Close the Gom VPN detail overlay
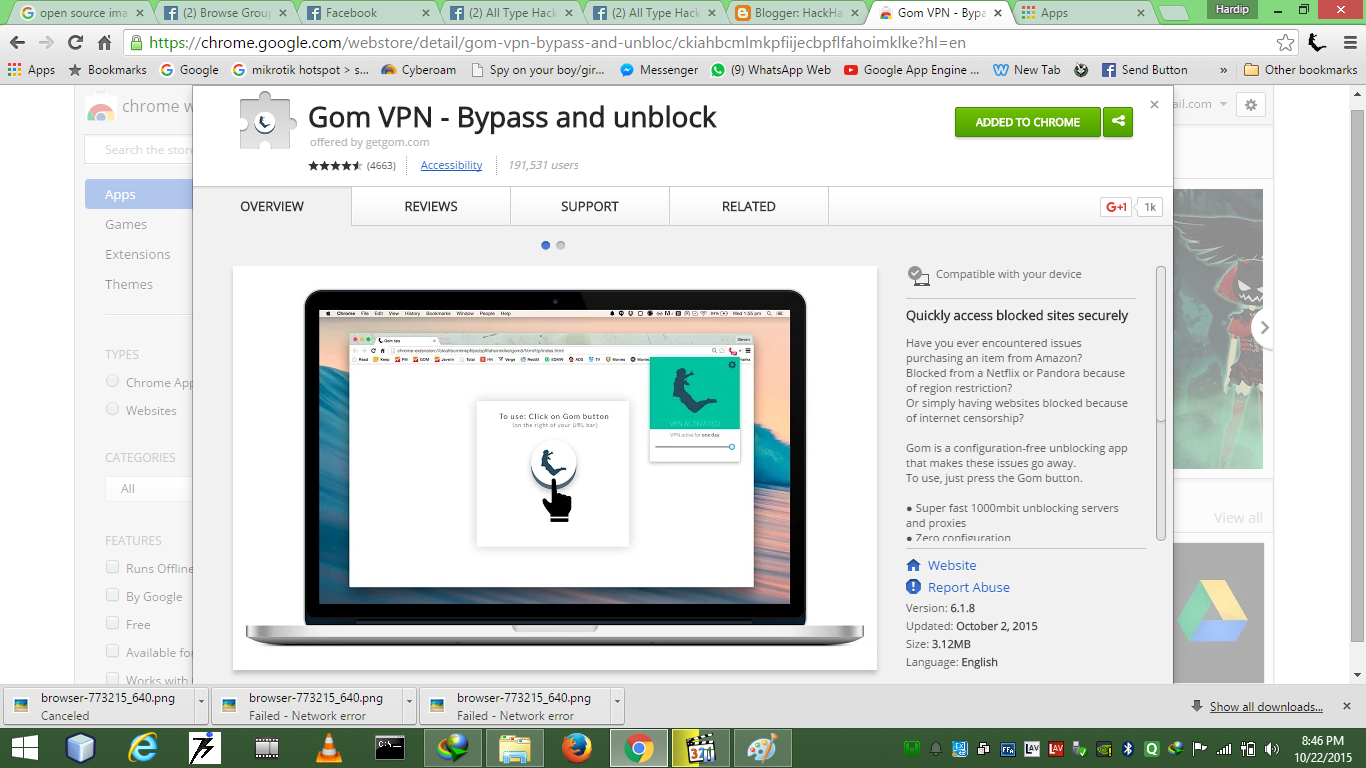1366x768 pixels. pyautogui.click(x=1154, y=104)
